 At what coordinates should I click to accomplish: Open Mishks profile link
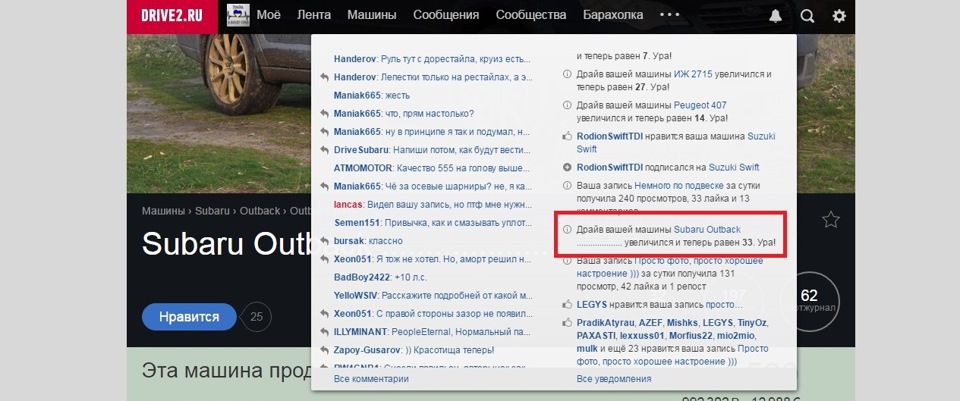coord(681,322)
